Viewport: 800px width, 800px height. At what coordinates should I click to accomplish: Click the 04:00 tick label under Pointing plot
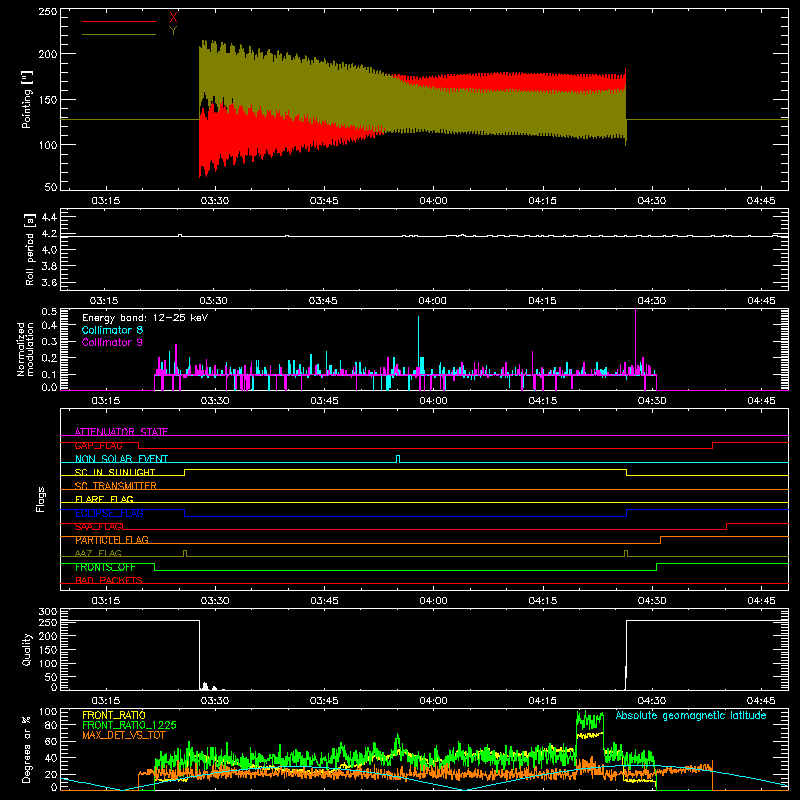click(x=433, y=201)
